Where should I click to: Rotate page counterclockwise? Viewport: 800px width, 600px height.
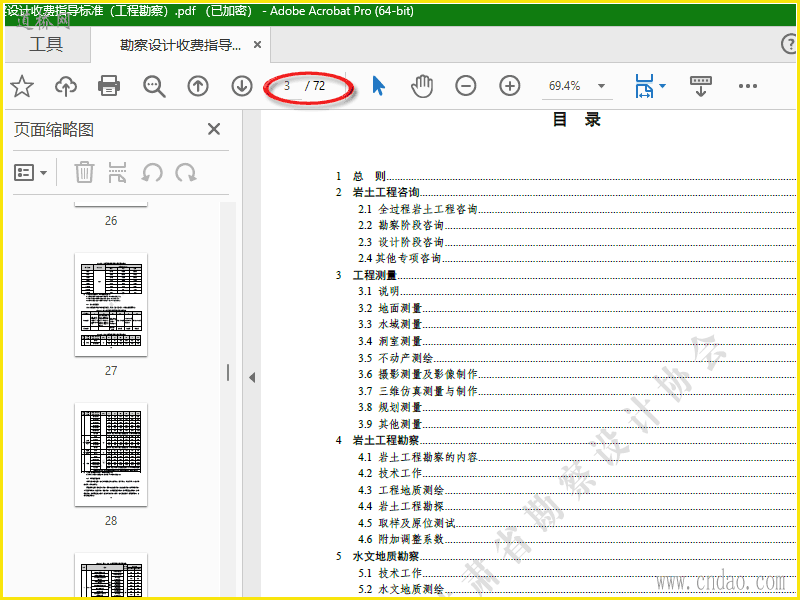tap(152, 173)
